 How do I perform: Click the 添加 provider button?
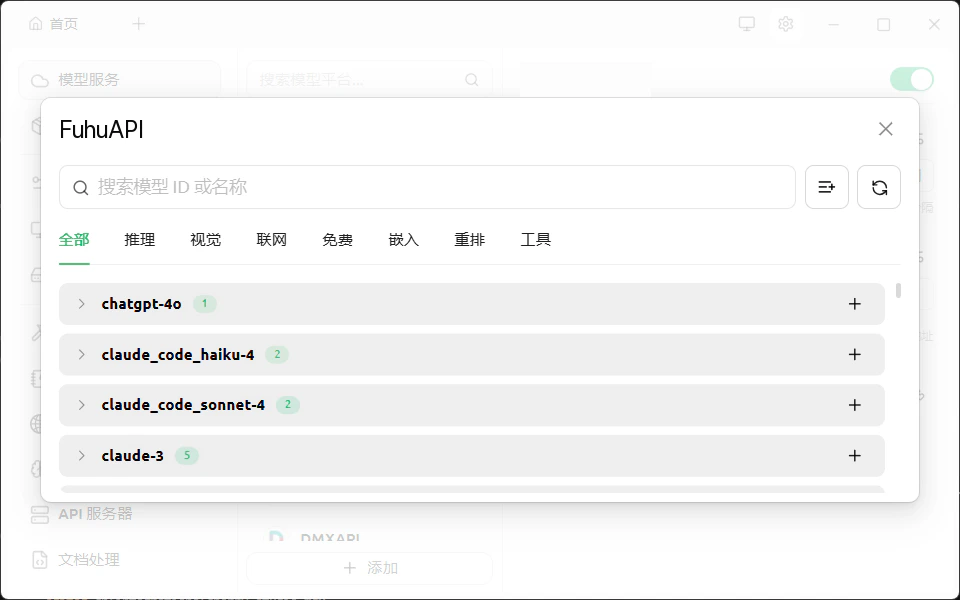369,568
